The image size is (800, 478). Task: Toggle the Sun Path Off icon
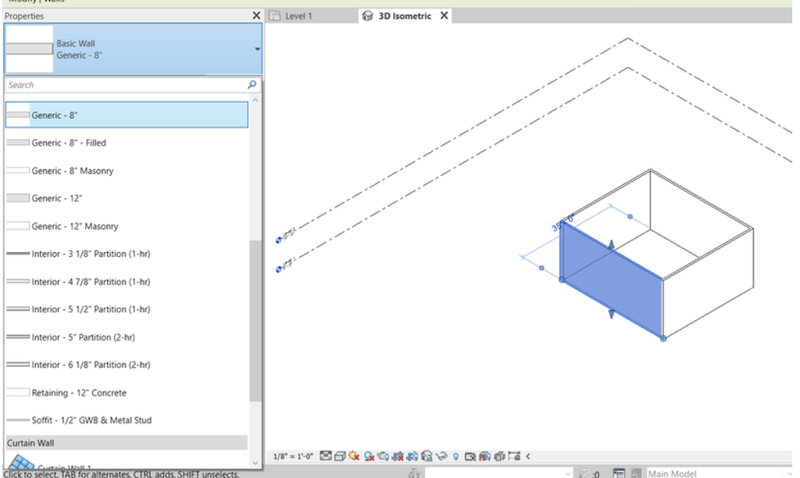(x=354, y=456)
